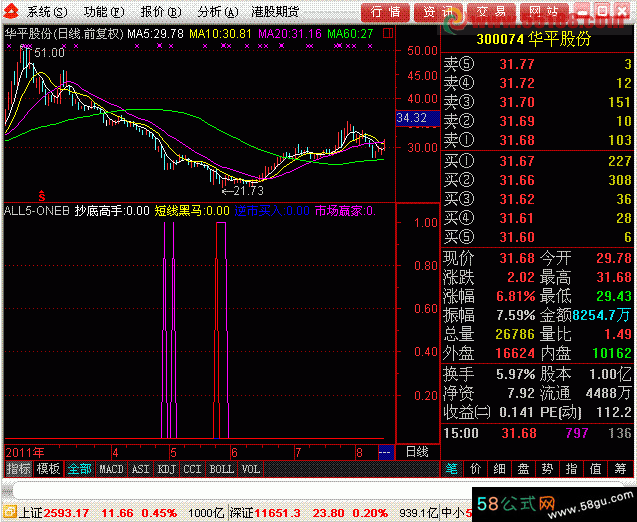Click the 抄底高手 indicator label
Viewport: 637px width, 522px height.
[112, 211]
